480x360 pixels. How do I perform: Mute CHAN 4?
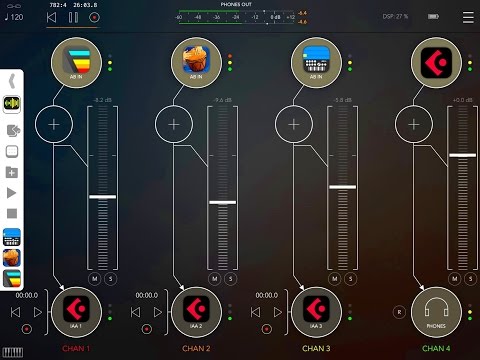tap(455, 279)
